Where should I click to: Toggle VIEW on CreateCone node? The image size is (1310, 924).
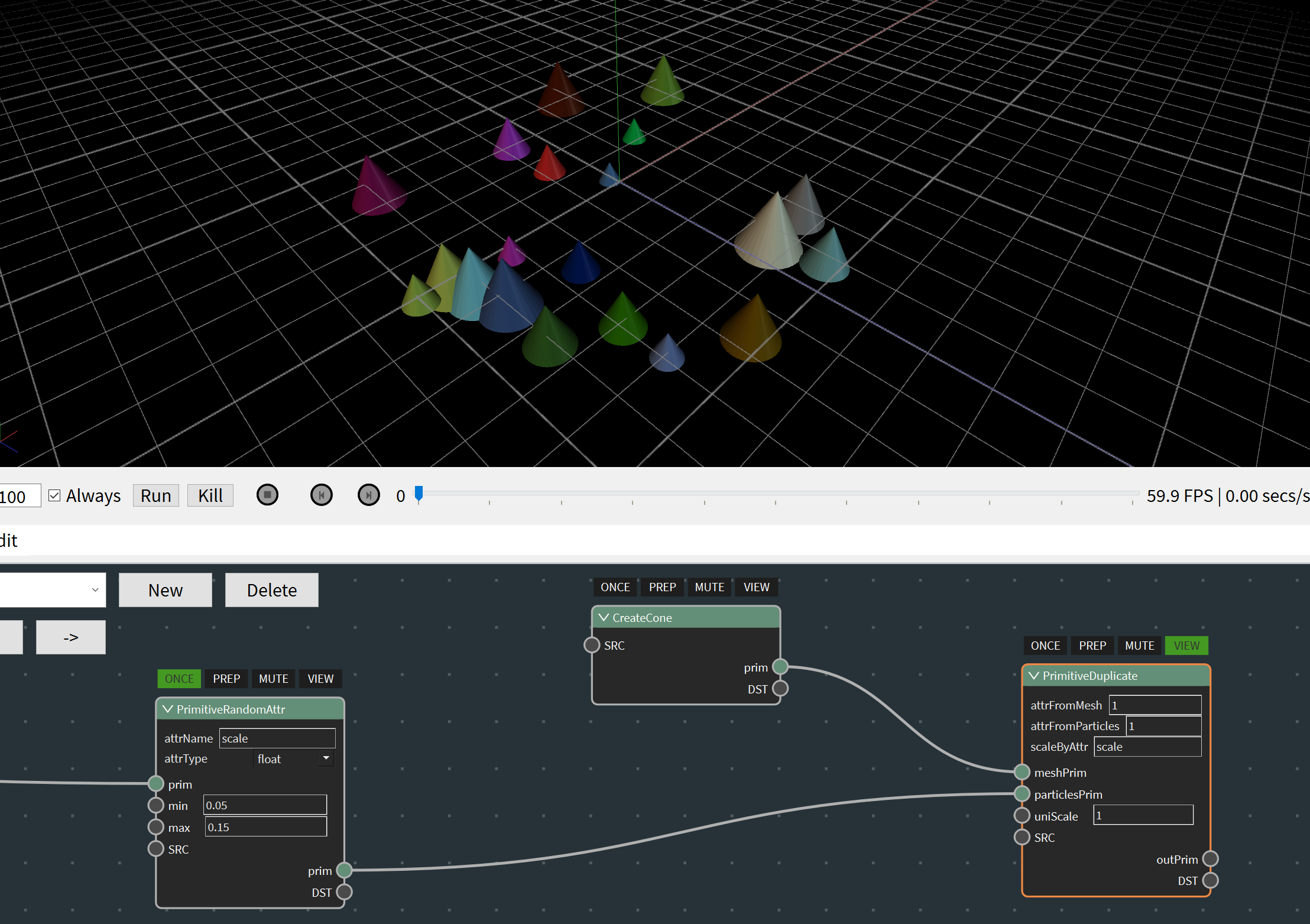(x=757, y=587)
